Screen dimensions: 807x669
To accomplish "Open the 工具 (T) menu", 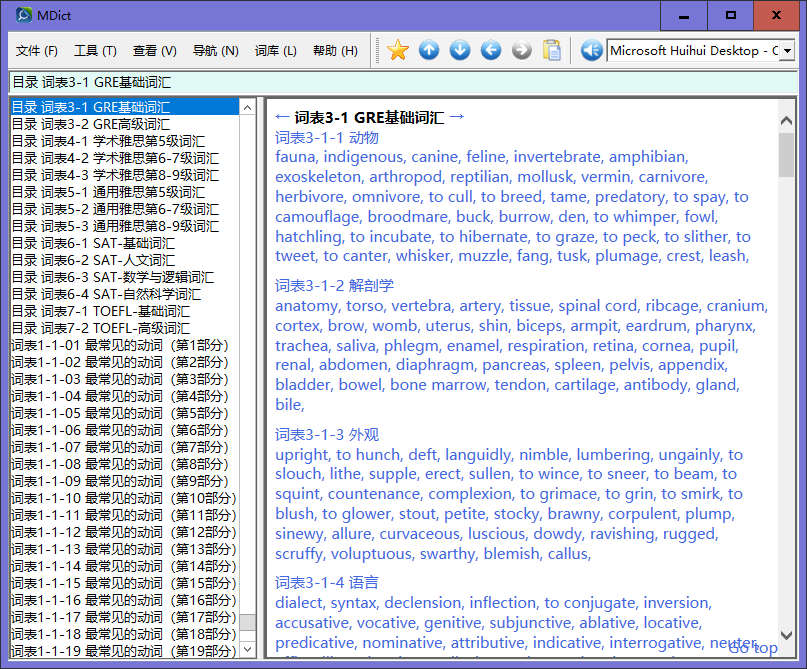I will coord(95,51).
